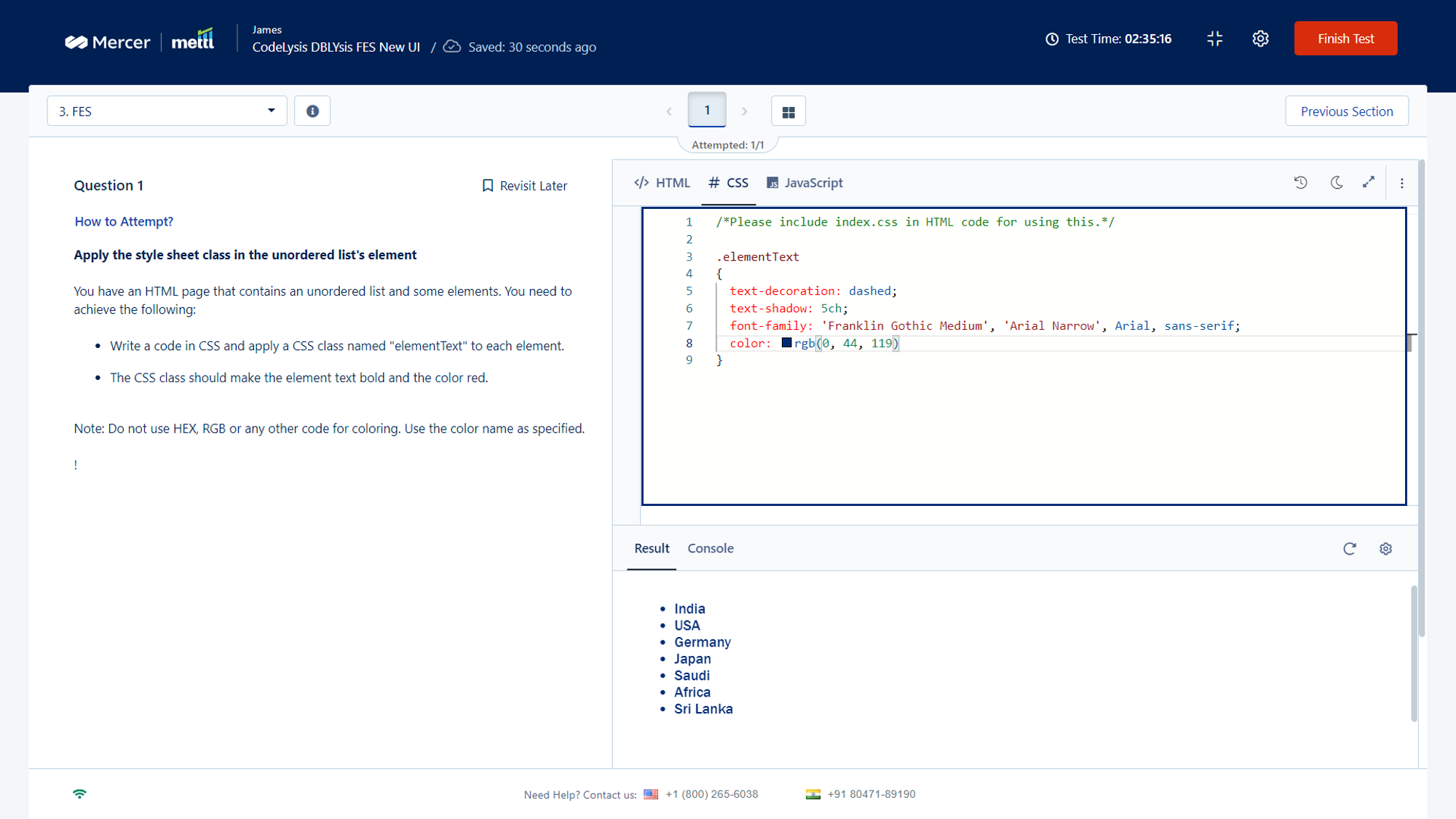This screenshot has height=819, width=1456.
Task: Click the India phone number +91 80471-89190
Action: (871, 794)
